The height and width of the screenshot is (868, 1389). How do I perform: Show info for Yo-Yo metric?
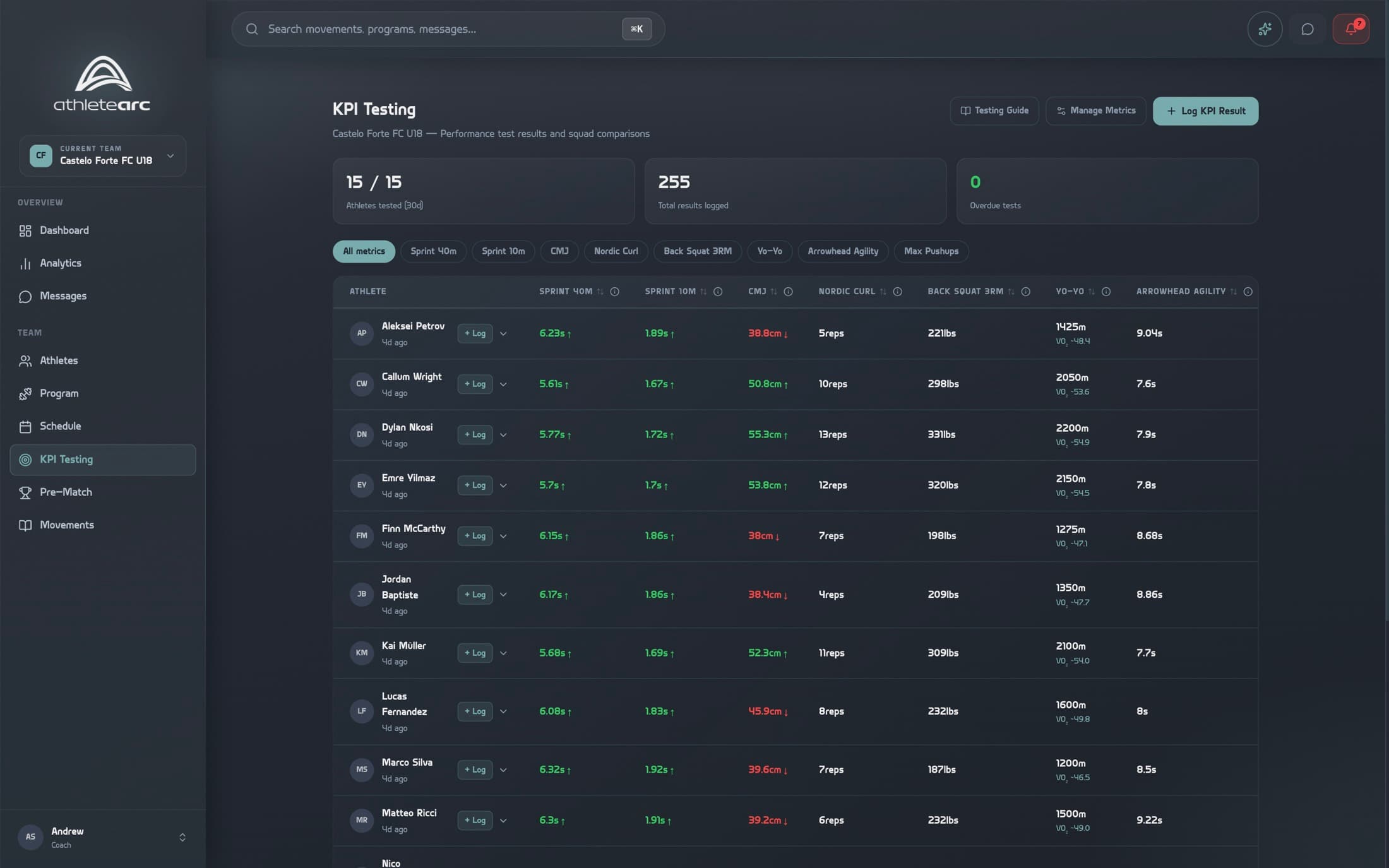pos(1106,292)
